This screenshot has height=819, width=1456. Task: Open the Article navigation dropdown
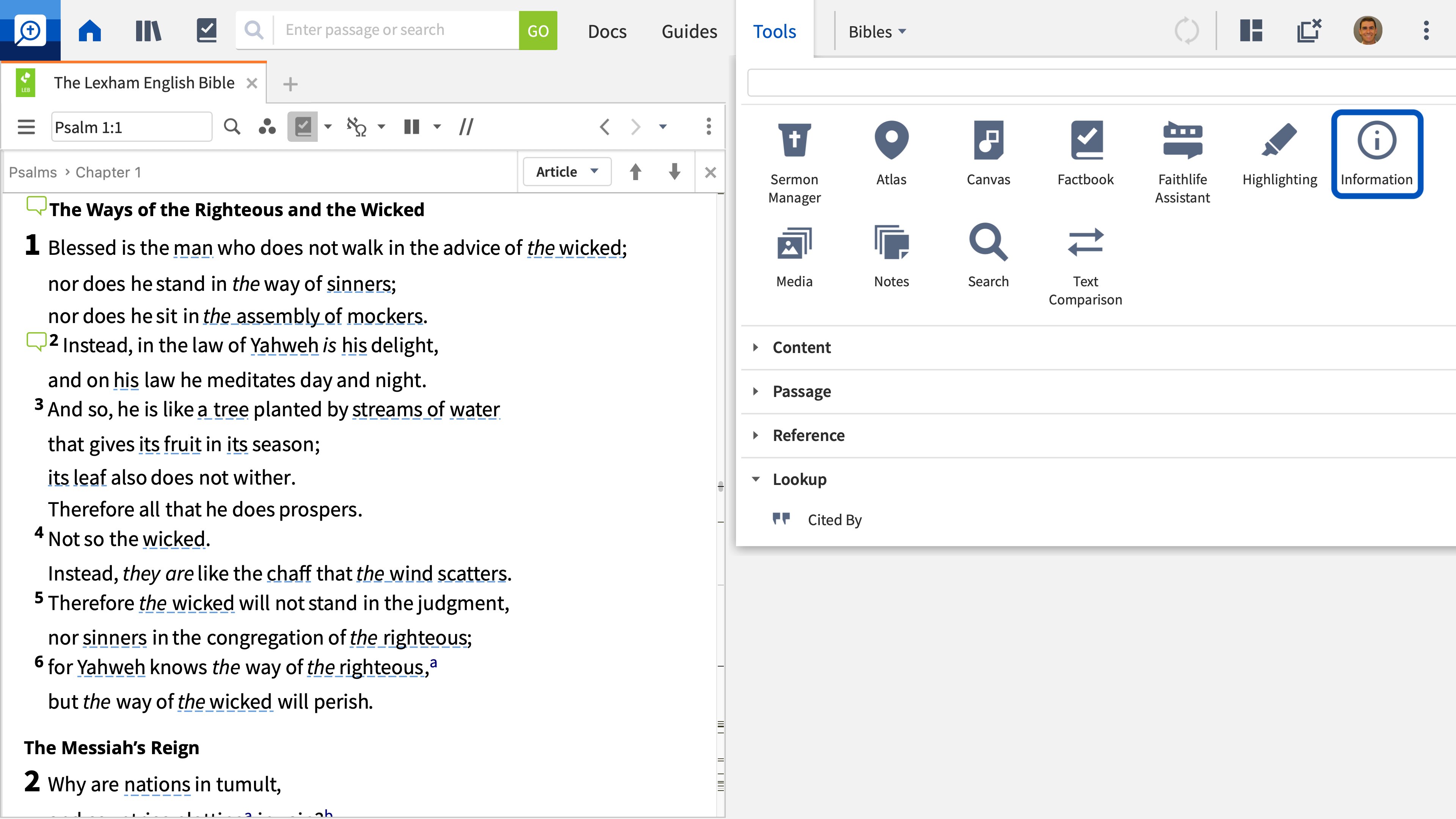click(567, 172)
